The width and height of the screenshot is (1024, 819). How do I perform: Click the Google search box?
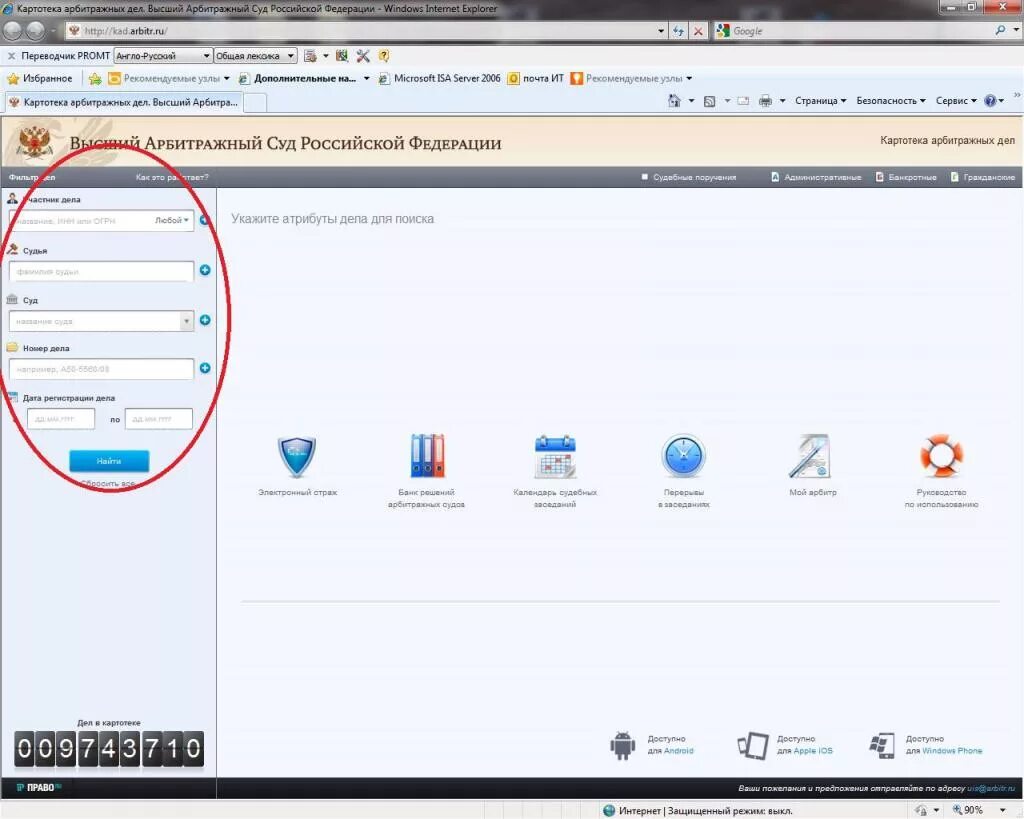(862, 31)
